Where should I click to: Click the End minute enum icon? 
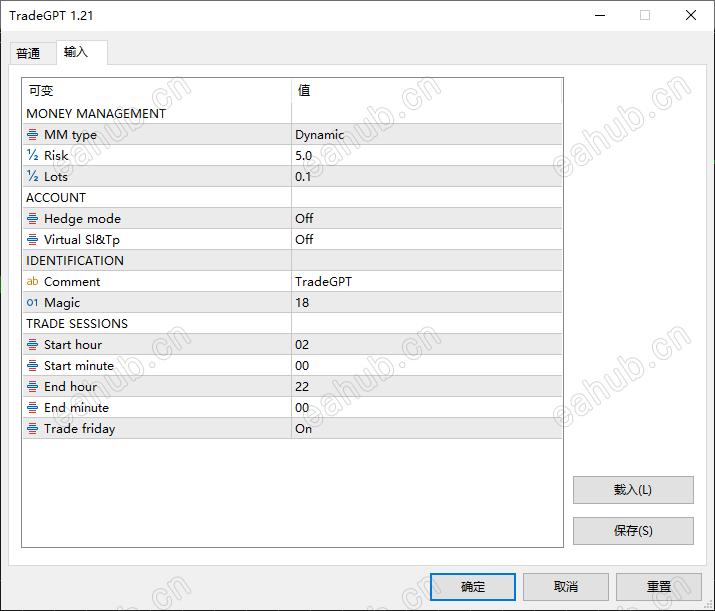pos(32,407)
